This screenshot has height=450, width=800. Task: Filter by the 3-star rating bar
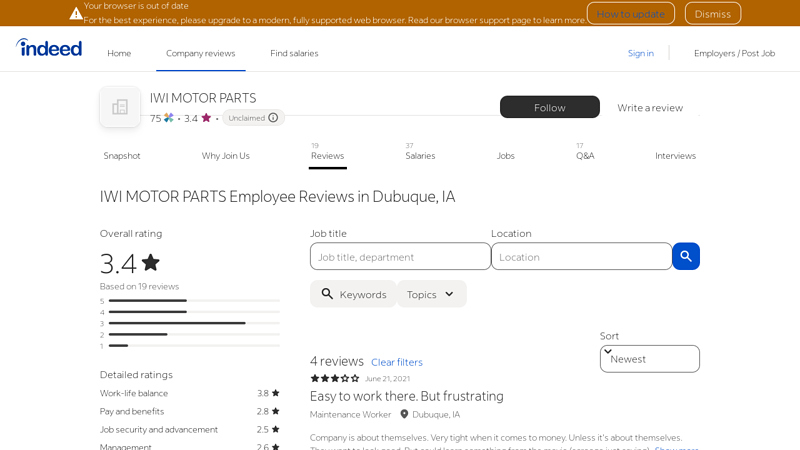point(190,323)
